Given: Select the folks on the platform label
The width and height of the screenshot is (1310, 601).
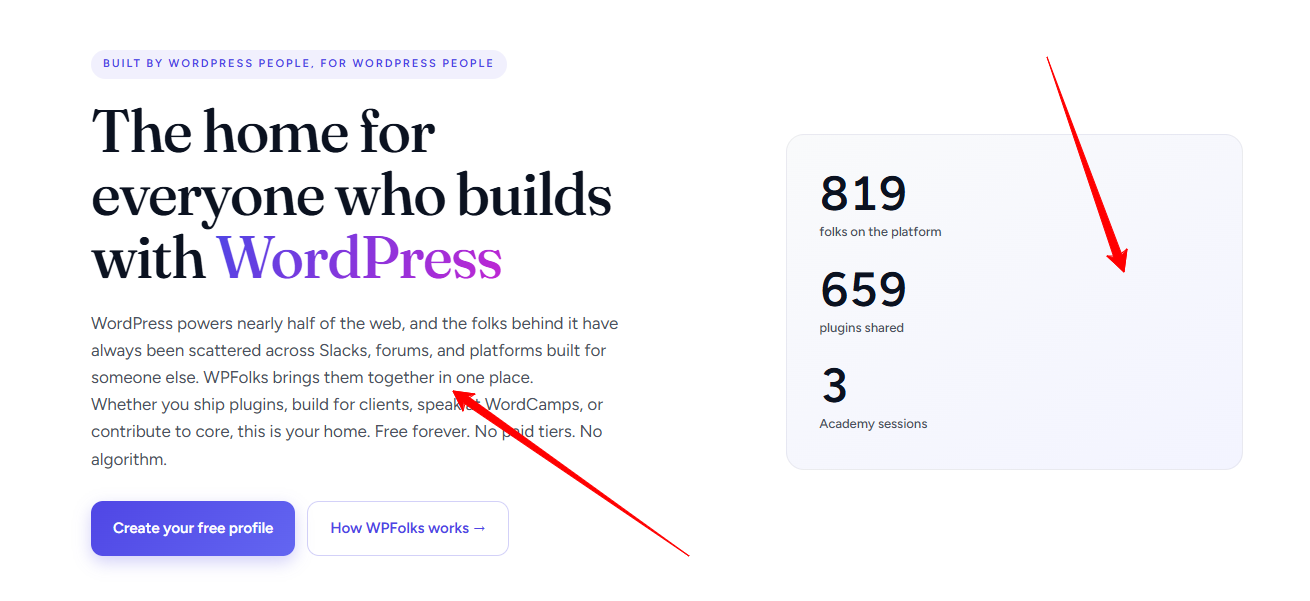Looking at the screenshot, I should point(880,232).
